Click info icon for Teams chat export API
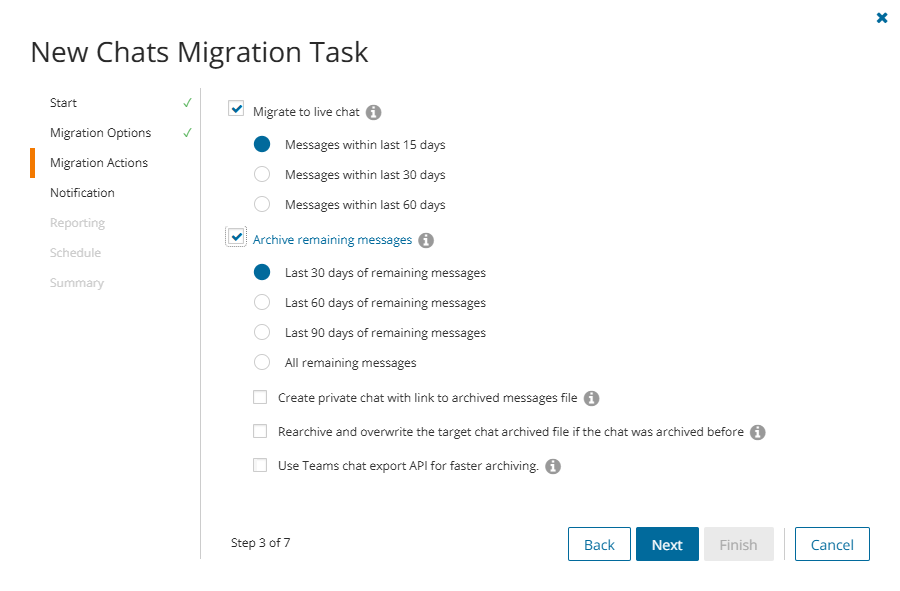 click(553, 466)
